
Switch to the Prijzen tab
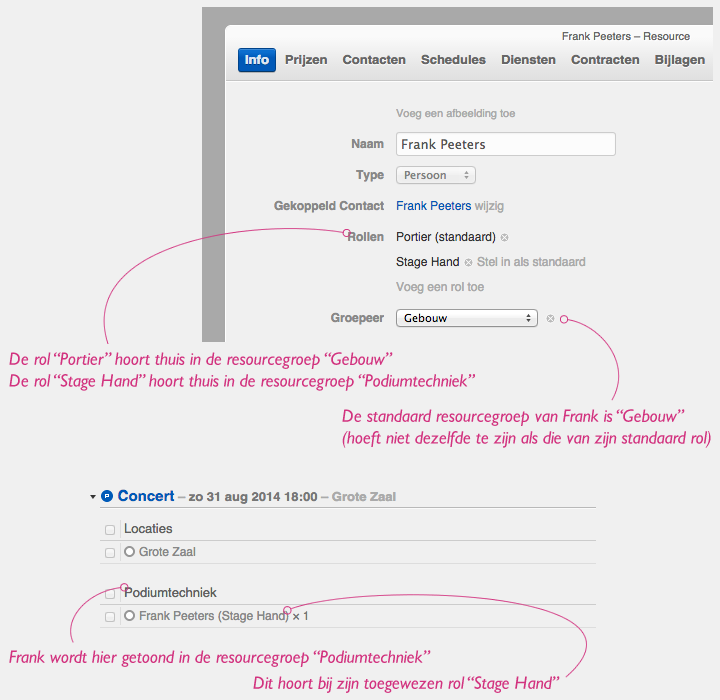click(x=306, y=60)
